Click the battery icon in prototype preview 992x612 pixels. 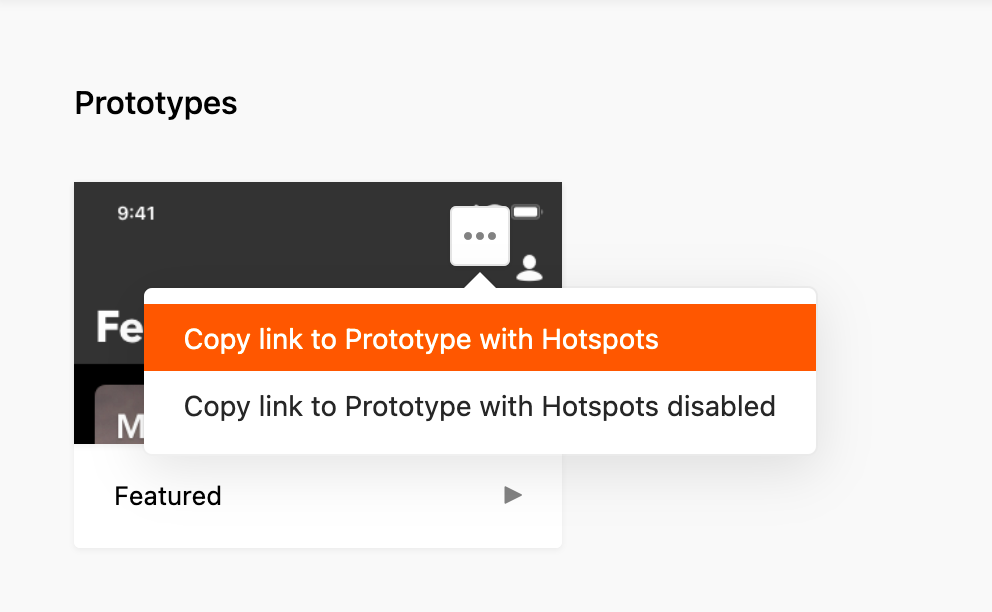pyautogui.click(x=527, y=212)
